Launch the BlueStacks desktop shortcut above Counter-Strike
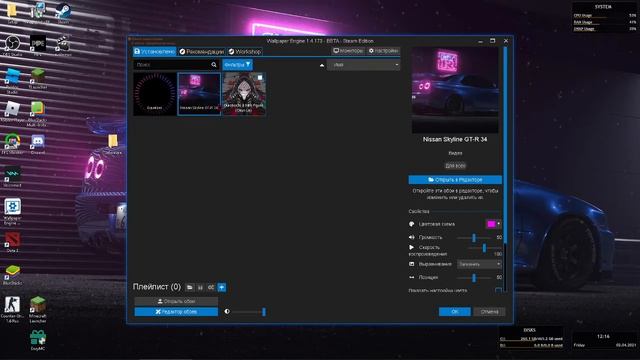This screenshot has width=640, height=360. point(12,274)
